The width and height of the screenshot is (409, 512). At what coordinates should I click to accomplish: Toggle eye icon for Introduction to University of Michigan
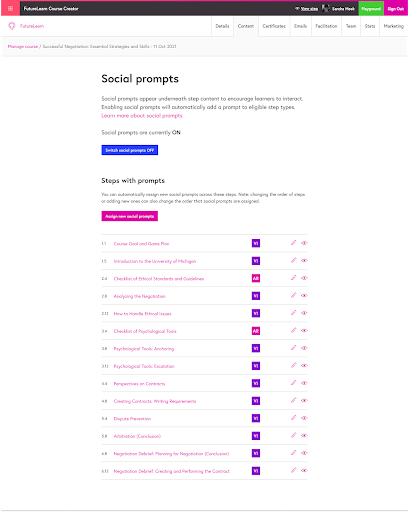click(304, 261)
